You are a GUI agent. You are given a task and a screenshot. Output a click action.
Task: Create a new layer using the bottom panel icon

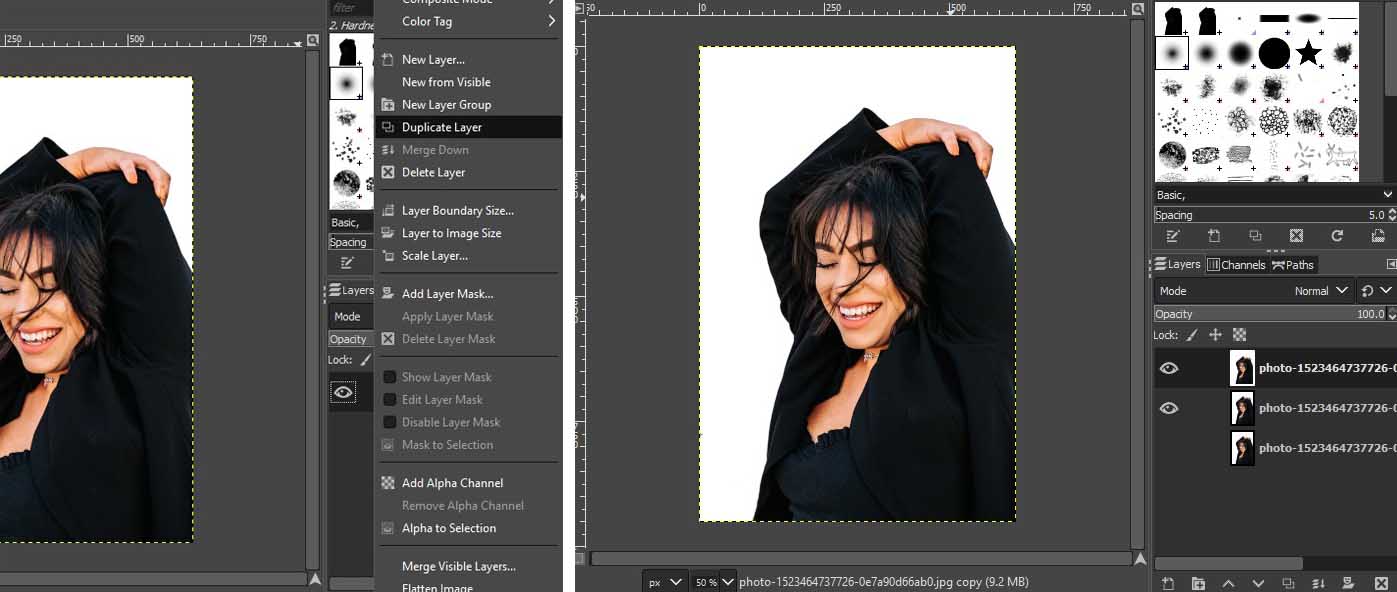point(1167,583)
